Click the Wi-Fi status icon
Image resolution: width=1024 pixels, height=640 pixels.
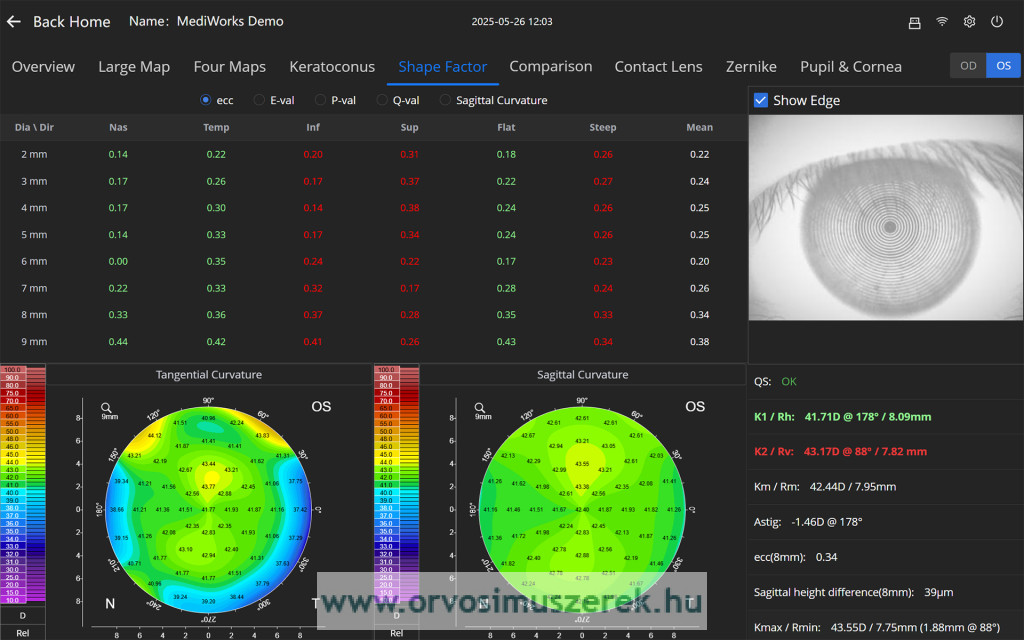click(x=942, y=22)
